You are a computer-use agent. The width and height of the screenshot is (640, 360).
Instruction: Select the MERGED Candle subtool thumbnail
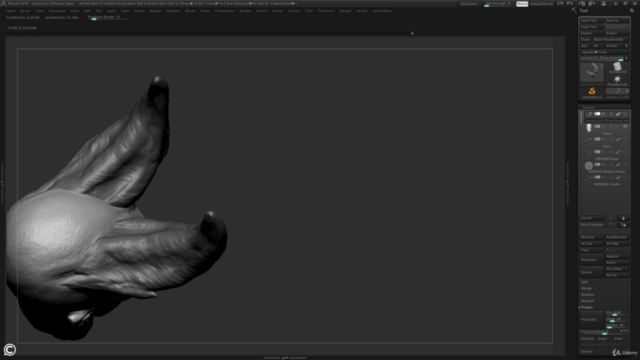[589, 178]
